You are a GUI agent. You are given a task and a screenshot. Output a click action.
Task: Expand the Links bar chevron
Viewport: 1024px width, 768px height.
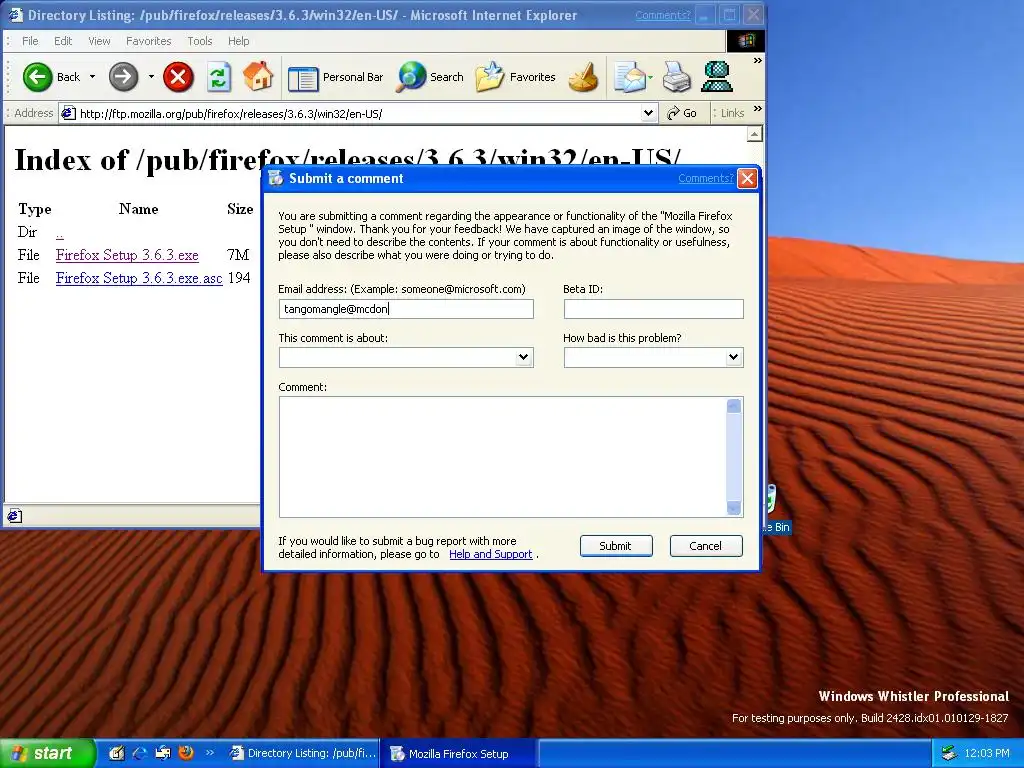click(x=758, y=109)
